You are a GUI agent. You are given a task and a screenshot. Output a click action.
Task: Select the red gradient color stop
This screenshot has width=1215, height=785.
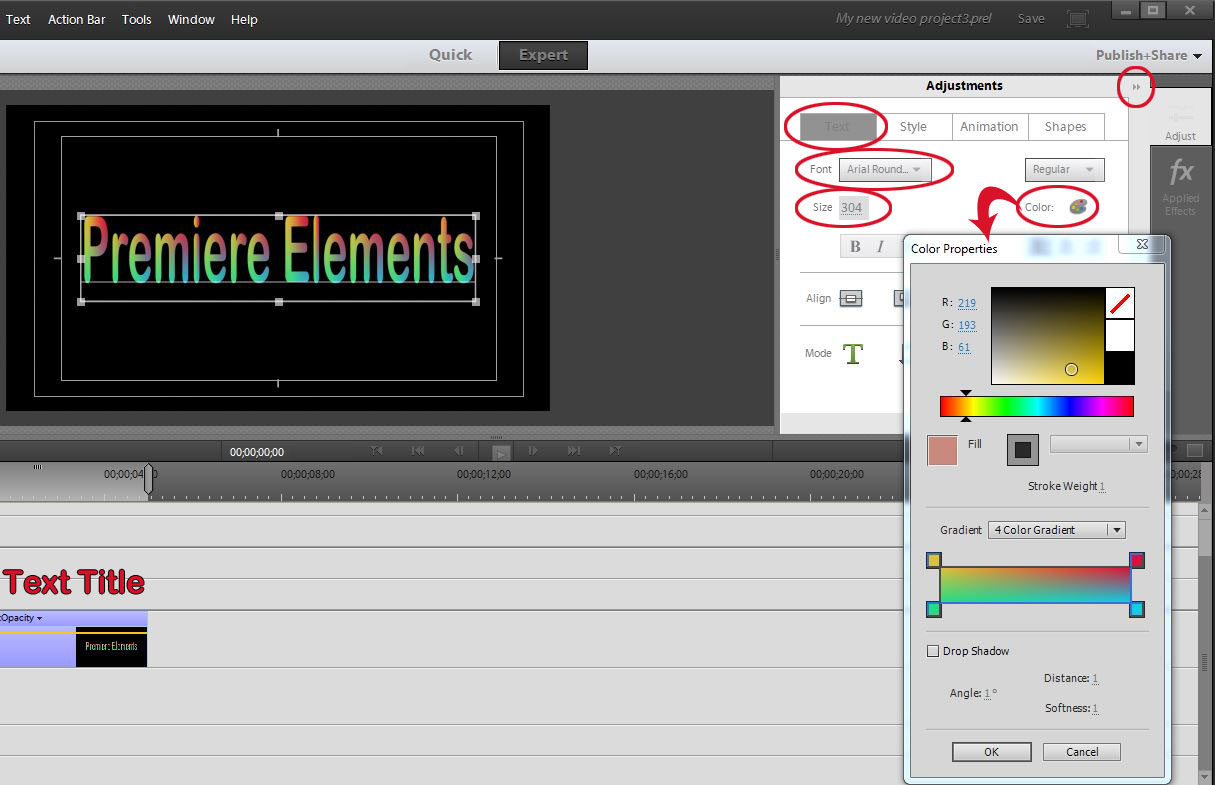1137,561
